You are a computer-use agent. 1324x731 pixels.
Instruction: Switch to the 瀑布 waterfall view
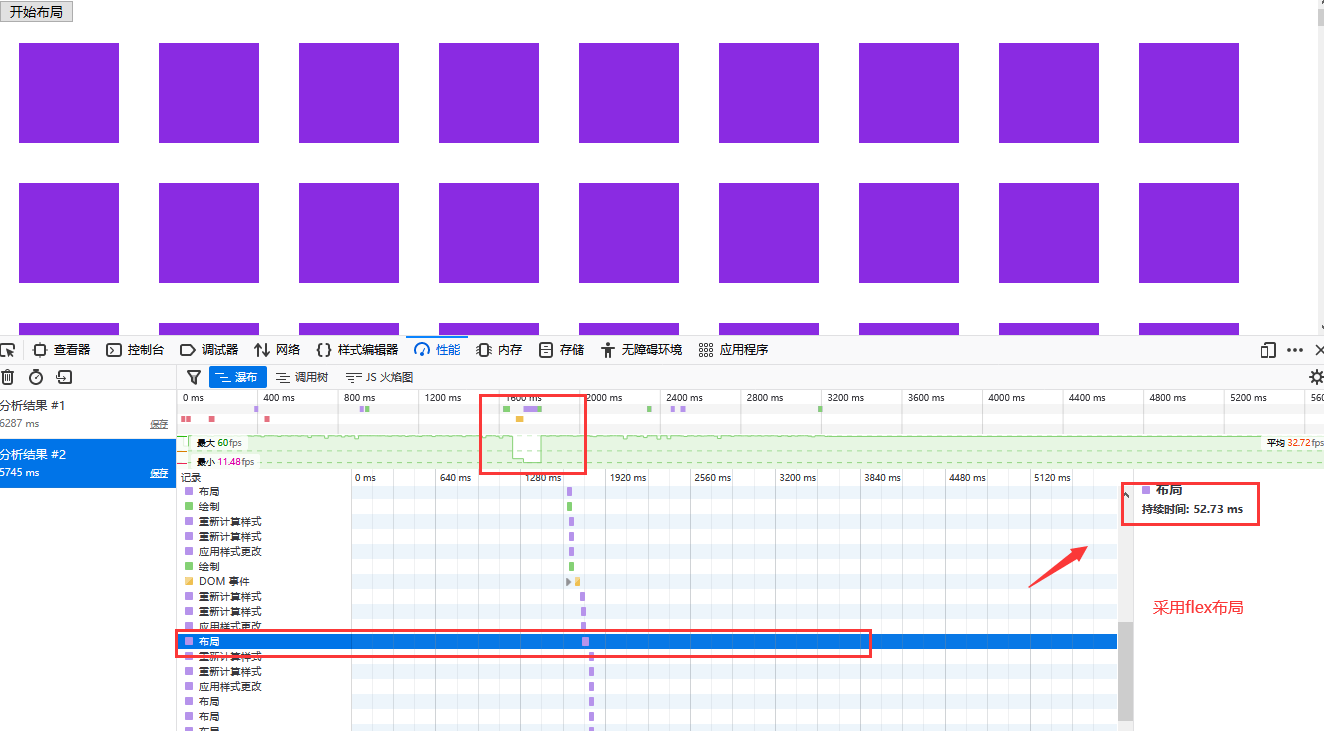238,377
